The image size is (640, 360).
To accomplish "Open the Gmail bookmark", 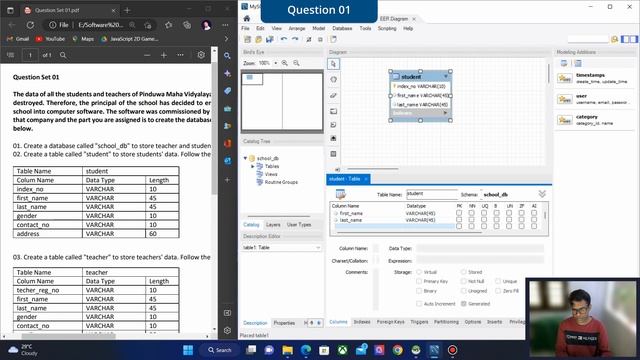I will tap(18, 39).
